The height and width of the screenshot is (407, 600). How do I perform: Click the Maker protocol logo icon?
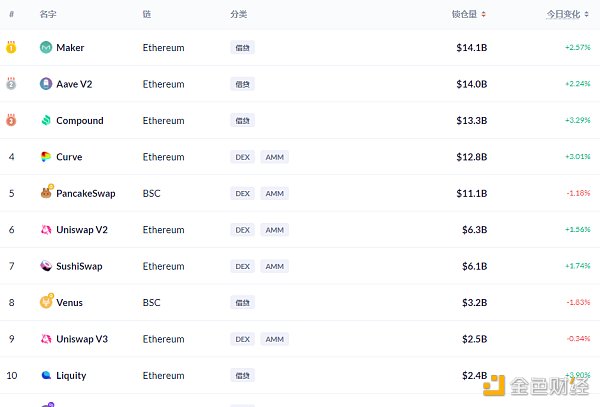point(46,48)
